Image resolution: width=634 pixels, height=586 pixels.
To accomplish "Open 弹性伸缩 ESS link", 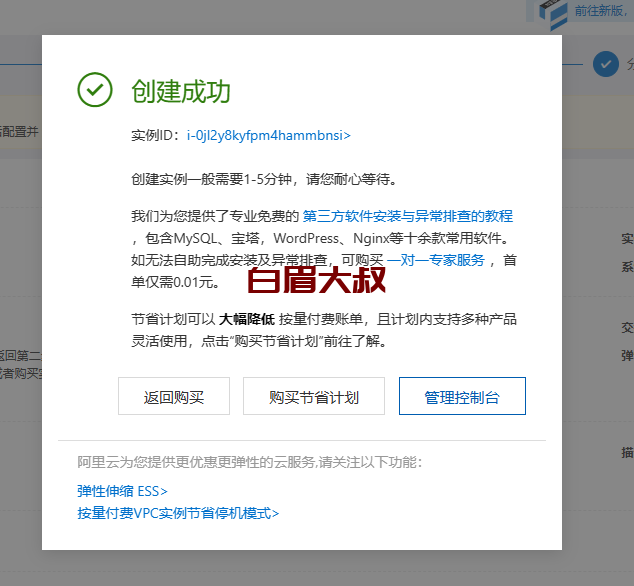I will [122, 491].
